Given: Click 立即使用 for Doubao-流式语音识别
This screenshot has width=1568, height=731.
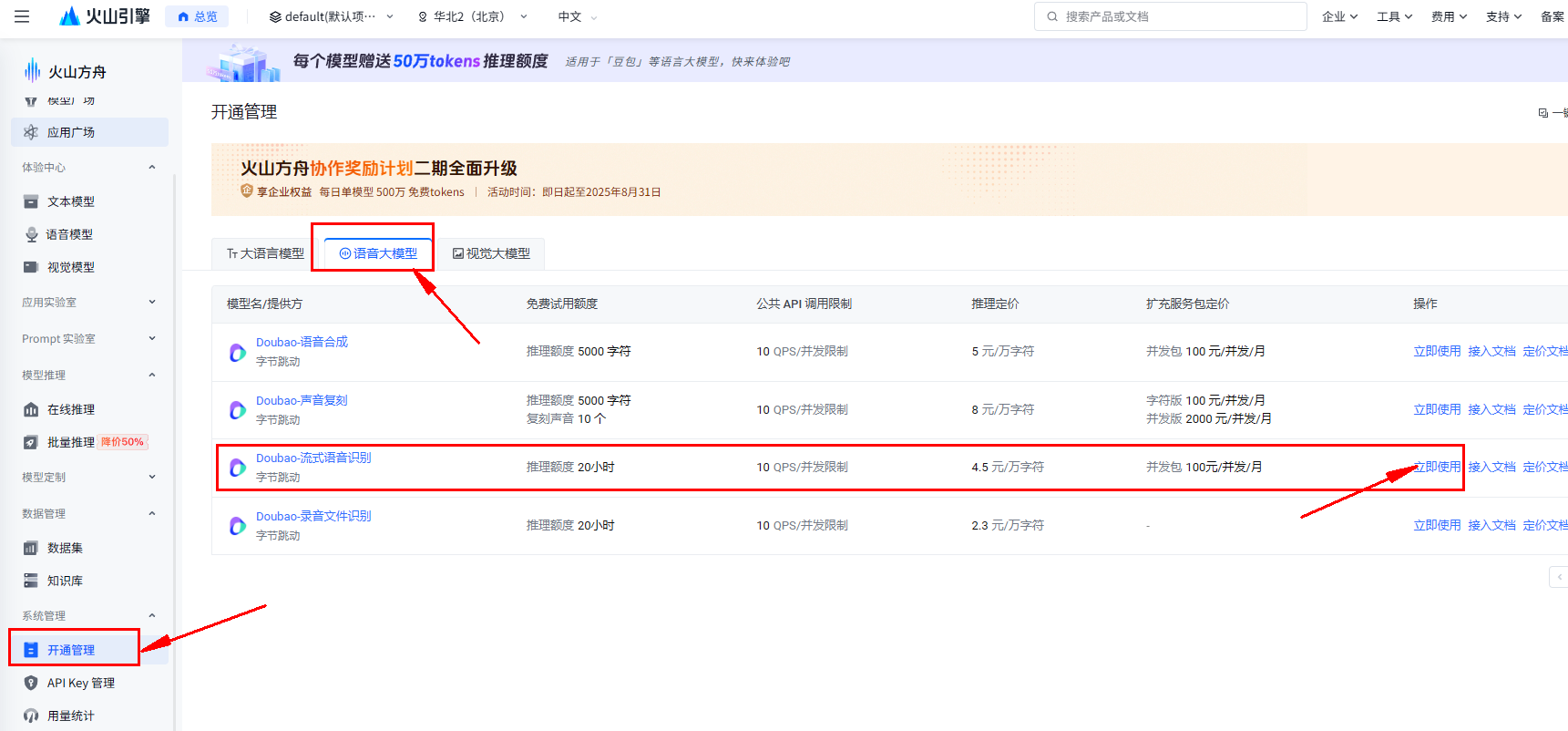Looking at the screenshot, I should 1437,467.
